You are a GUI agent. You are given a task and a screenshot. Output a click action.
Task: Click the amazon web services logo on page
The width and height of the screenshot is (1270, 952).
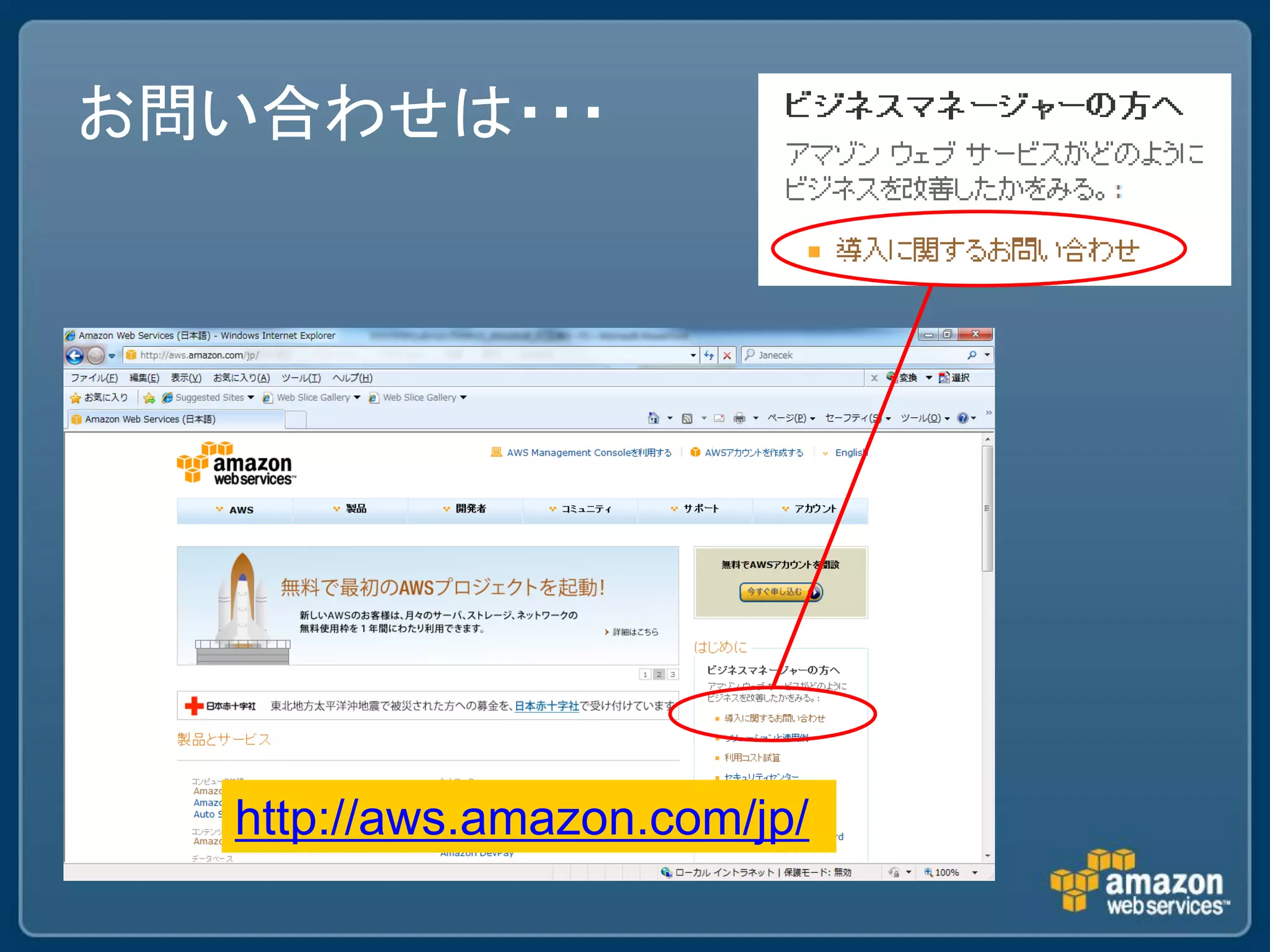coord(236,462)
